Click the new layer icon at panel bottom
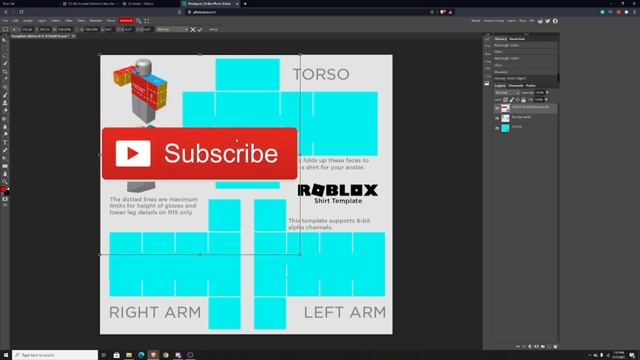640x360 pixels. coord(549,346)
